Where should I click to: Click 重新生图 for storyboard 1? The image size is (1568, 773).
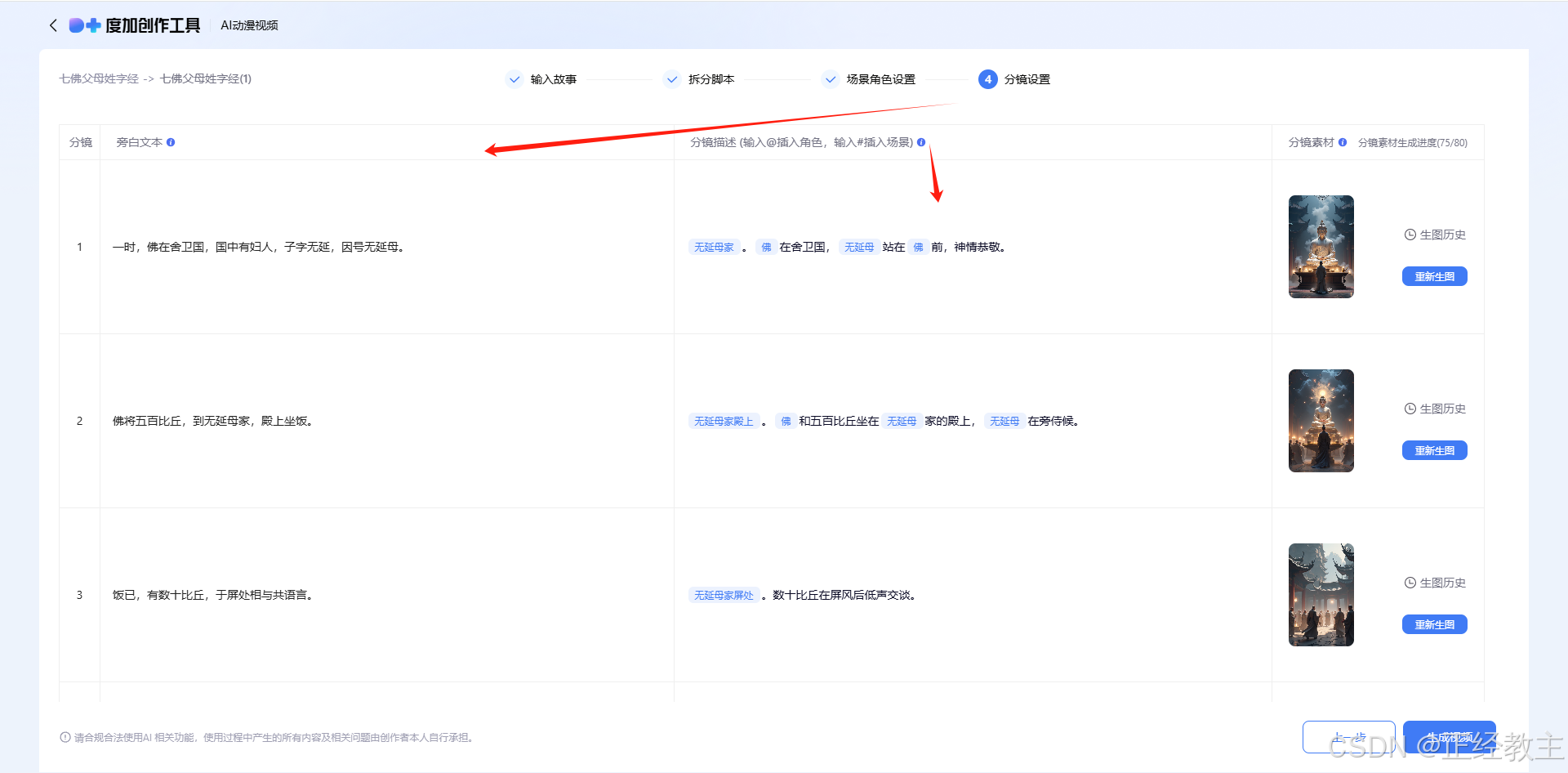(1435, 276)
